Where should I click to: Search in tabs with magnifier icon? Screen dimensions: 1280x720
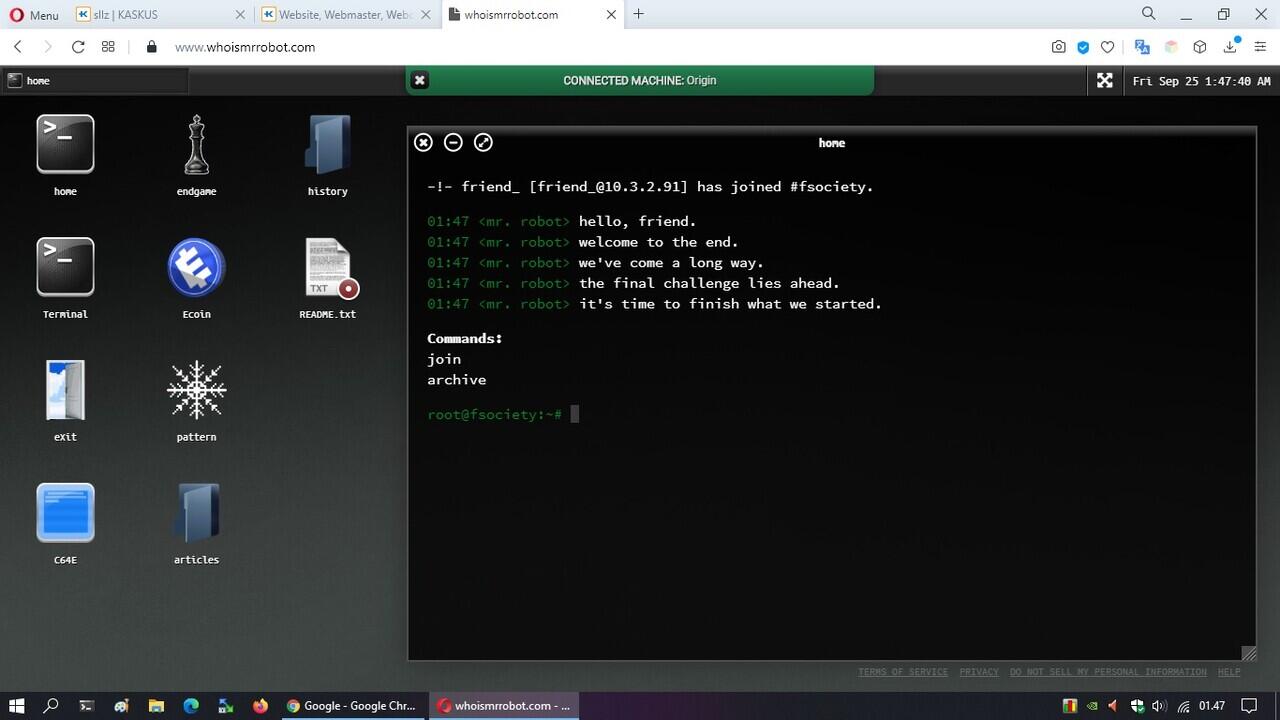coord(1149,14)
